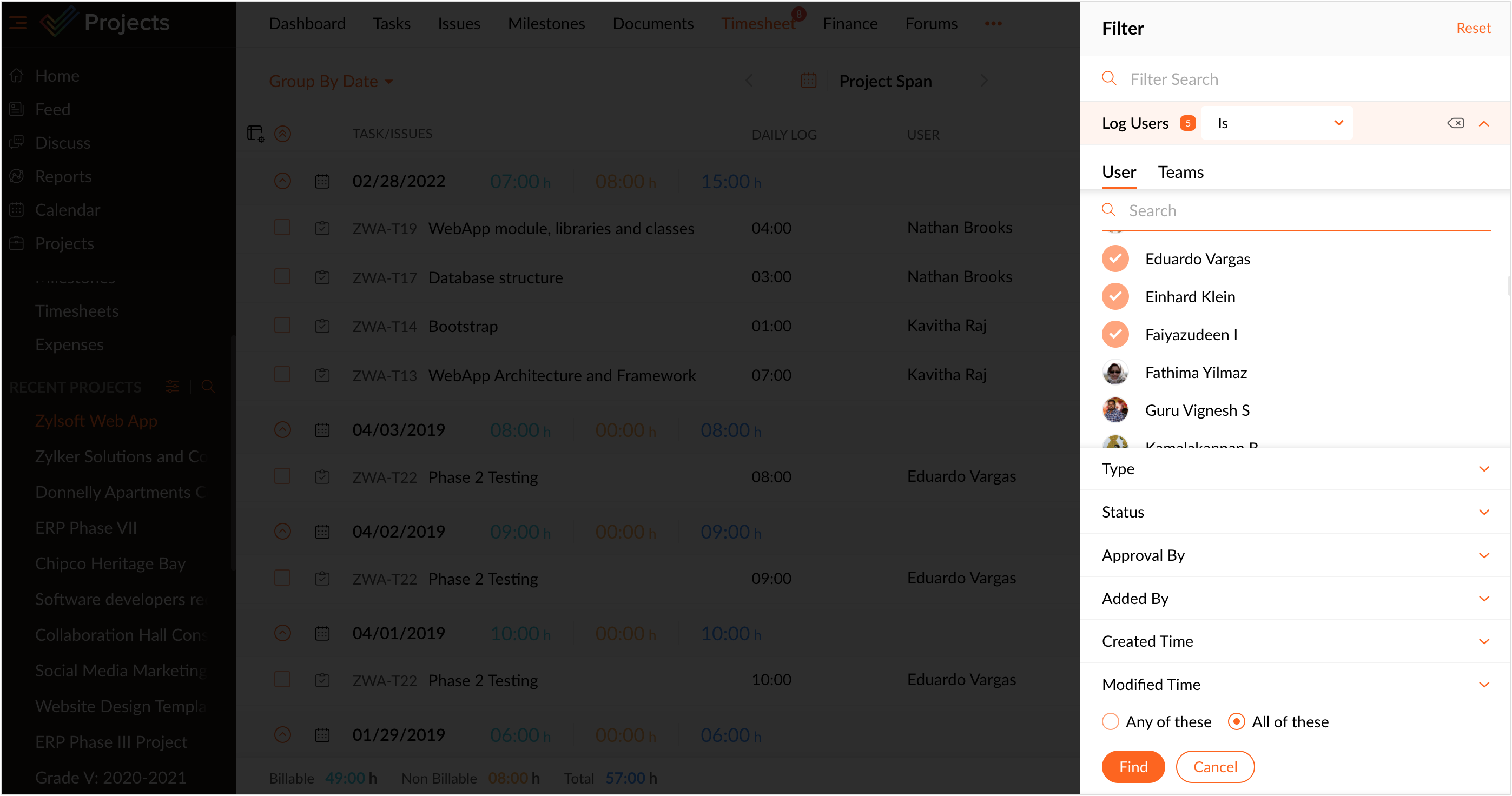Viewport: 1512px width, 796px height.
Task: Collapse the Log Users filter section
Action: pyautogui.click(x=1484, y=123)
